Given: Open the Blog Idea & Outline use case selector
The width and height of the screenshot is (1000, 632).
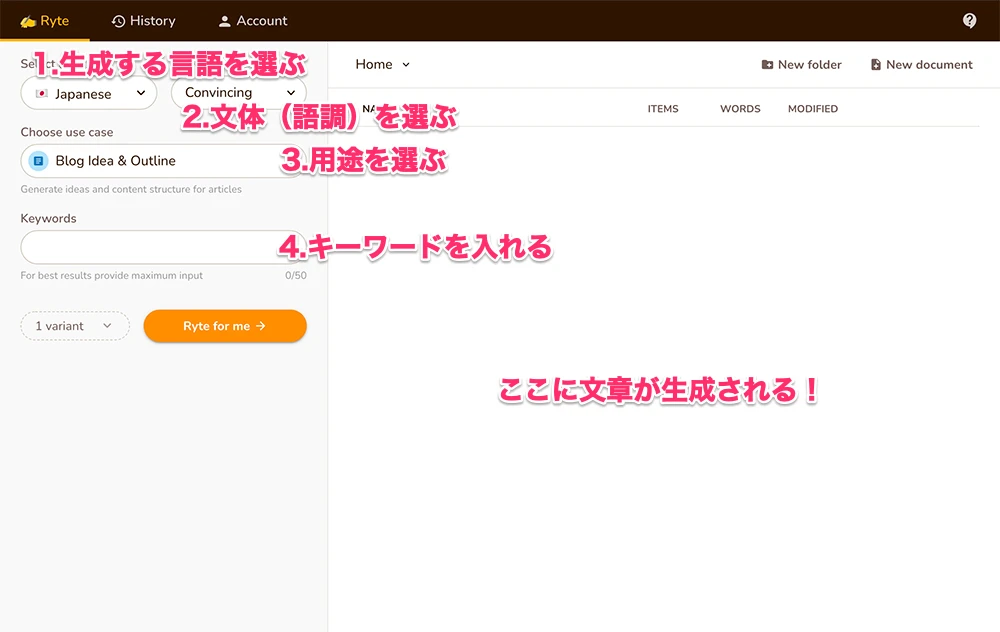Looking at the screenshot, I should tap(163, 161).
